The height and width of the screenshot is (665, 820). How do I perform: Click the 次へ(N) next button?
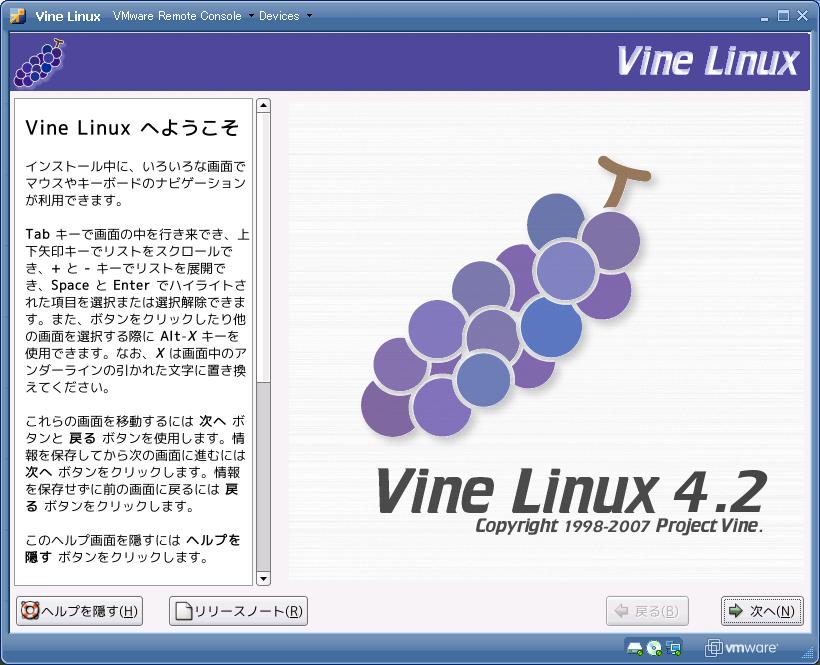(762, 611)
